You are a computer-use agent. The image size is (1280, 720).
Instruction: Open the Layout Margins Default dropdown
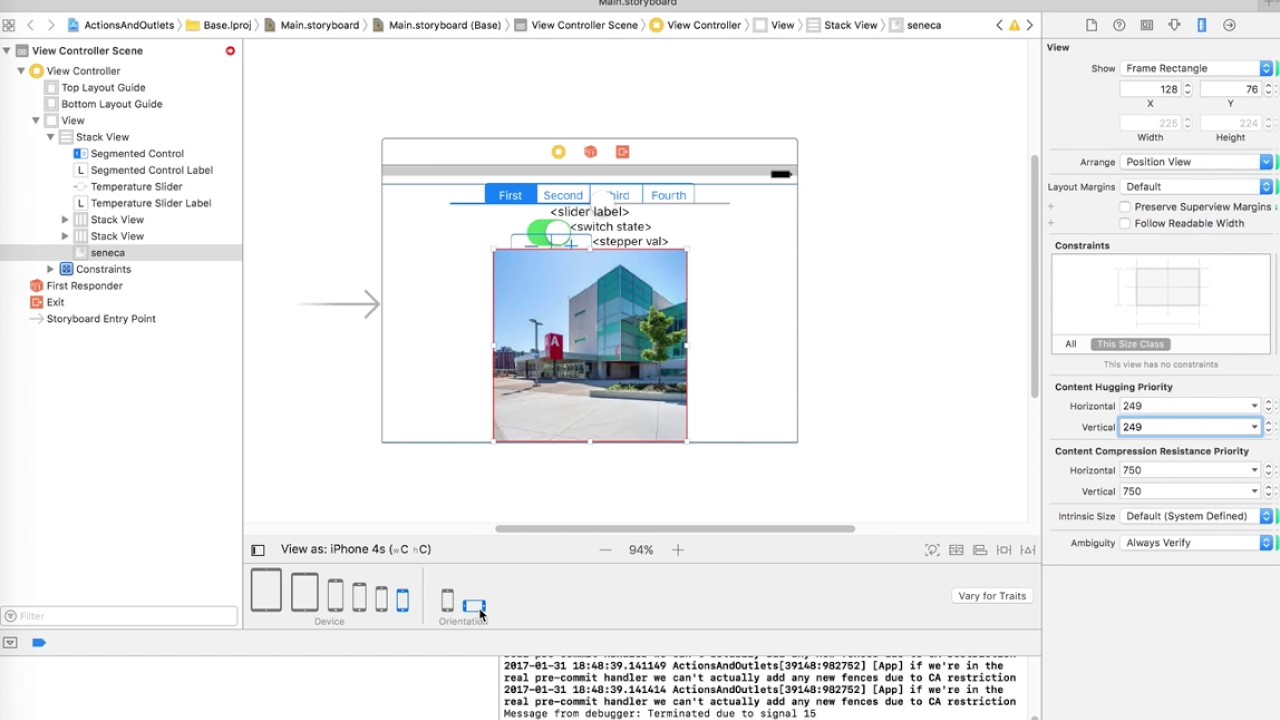(1196, 187)
